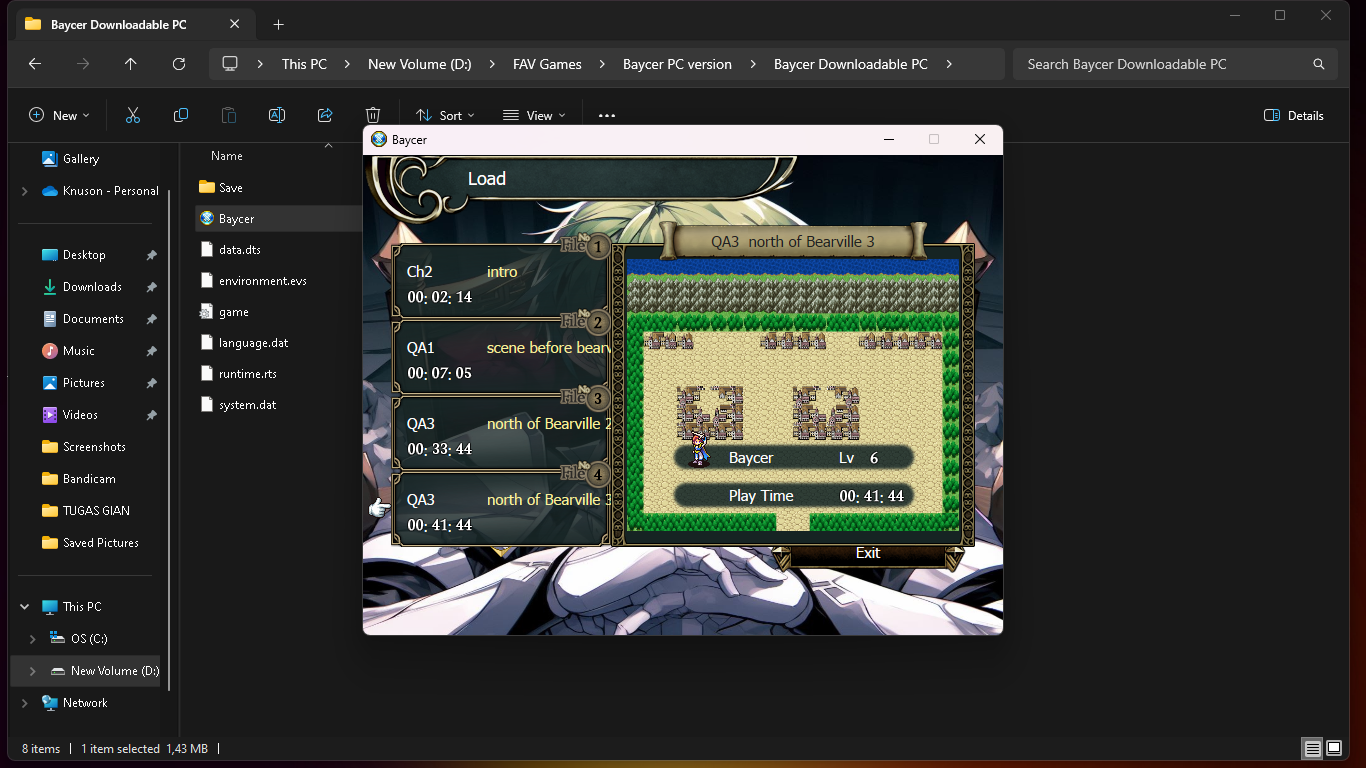Click the Copy icon in toolbar
Image resolution: width=1366 pixels, height=768 pixels.
[181, 115]
